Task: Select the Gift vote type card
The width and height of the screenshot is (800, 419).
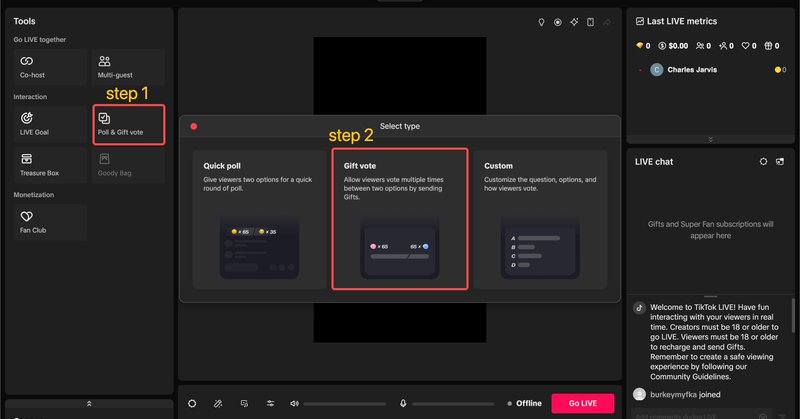Action: pos(399,219)
